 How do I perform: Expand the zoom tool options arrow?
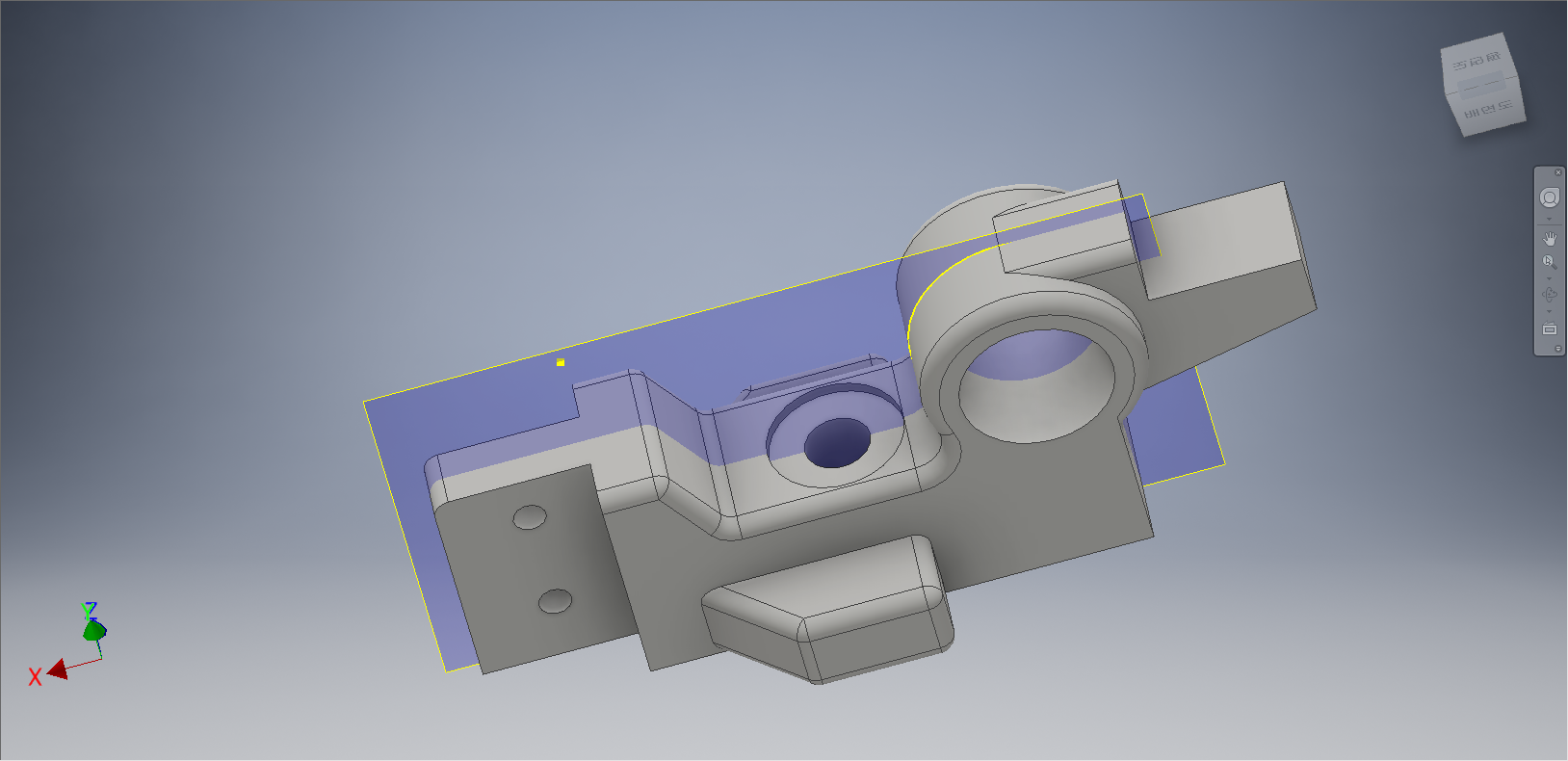point(1549,278)
